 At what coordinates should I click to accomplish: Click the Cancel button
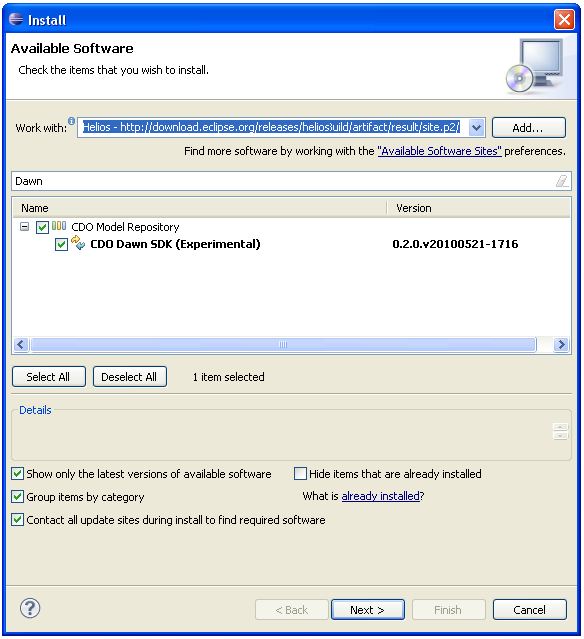click(x=529, y=610)
